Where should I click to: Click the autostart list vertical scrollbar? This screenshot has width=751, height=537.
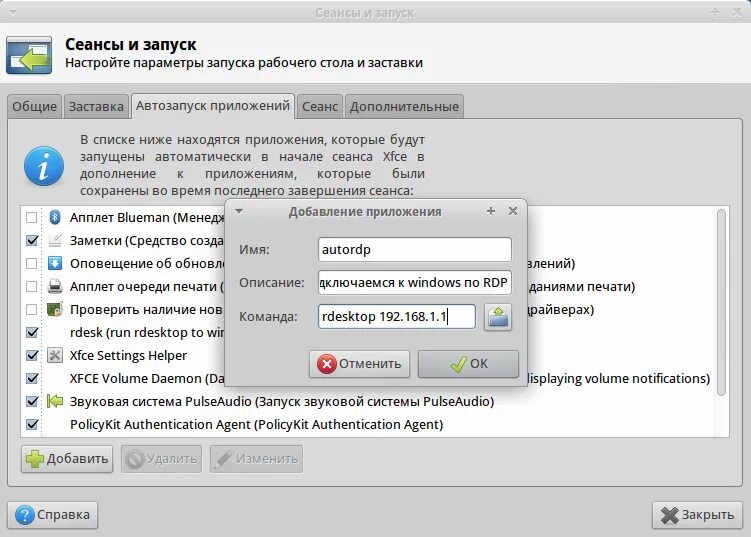coord(721,302)
